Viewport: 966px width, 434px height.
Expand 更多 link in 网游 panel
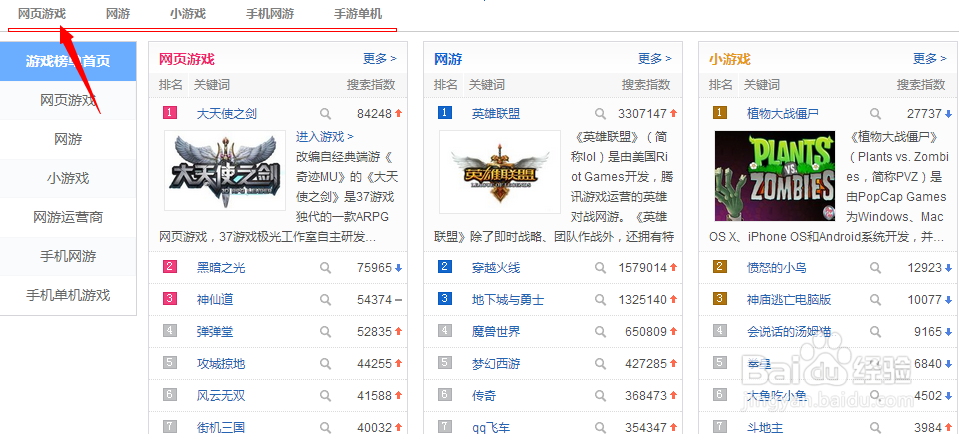(654, 59)
